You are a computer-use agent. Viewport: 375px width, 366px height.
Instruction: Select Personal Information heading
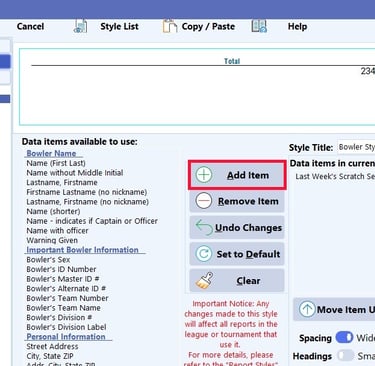66,337
